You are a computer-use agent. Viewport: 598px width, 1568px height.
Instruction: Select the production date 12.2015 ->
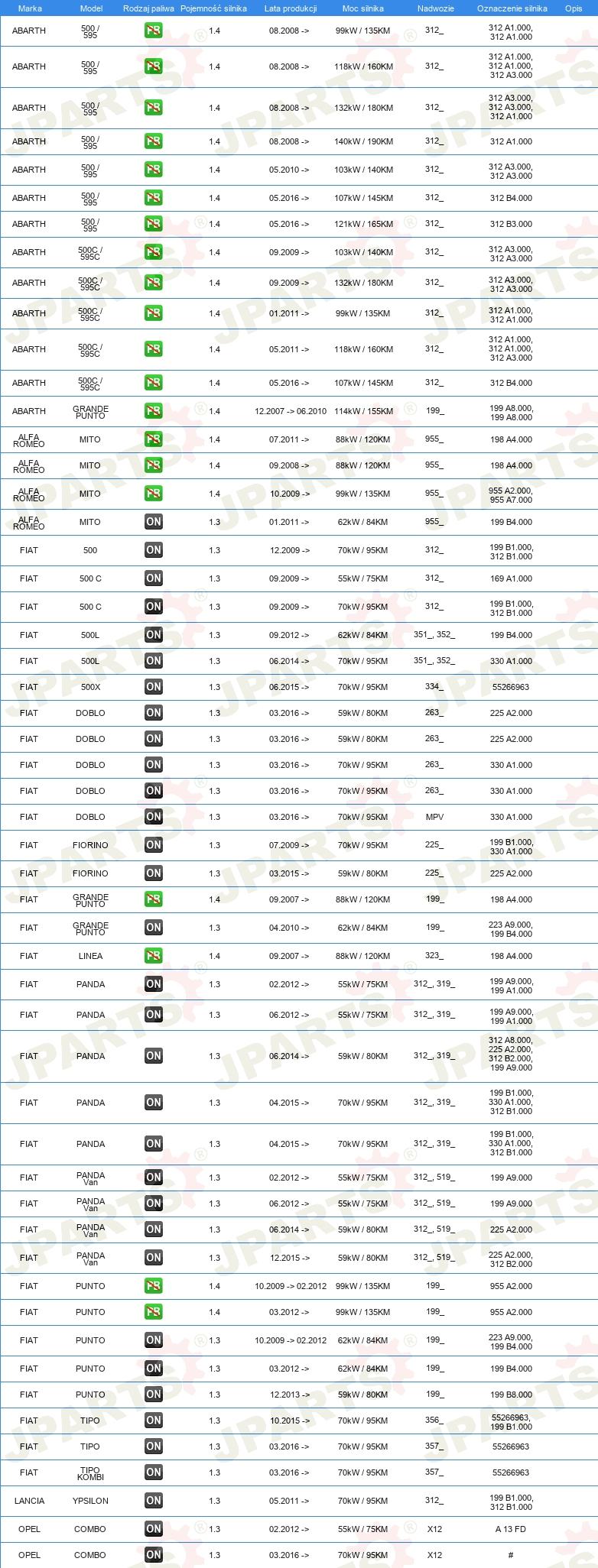[289, 1258]
